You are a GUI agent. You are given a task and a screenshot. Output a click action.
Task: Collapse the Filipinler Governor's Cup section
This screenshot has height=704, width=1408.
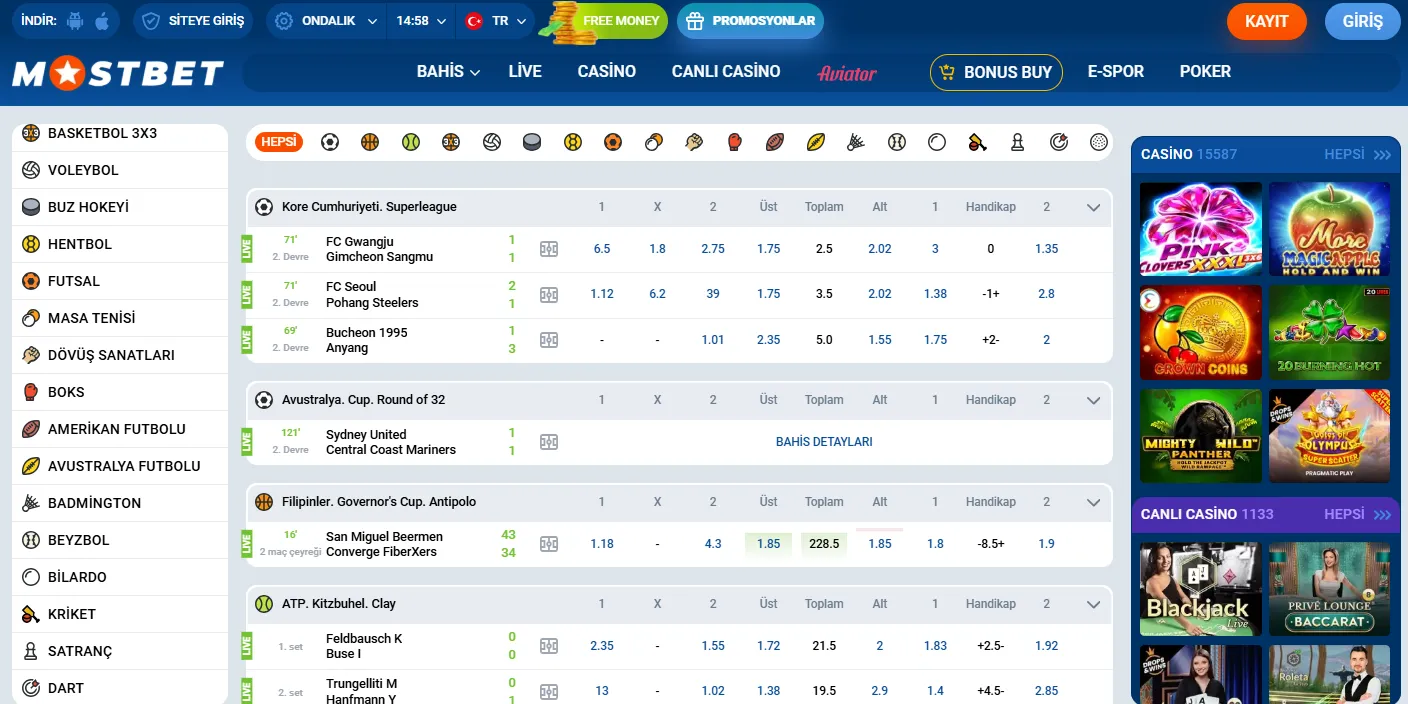click(x=1093, y=502)
